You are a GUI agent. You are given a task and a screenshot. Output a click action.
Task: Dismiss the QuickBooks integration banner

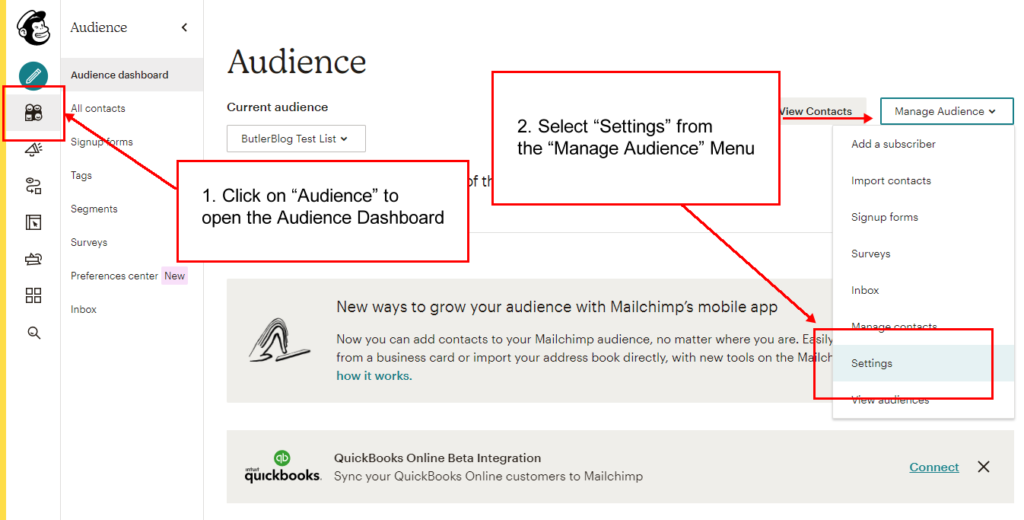(x=984, y=467)
